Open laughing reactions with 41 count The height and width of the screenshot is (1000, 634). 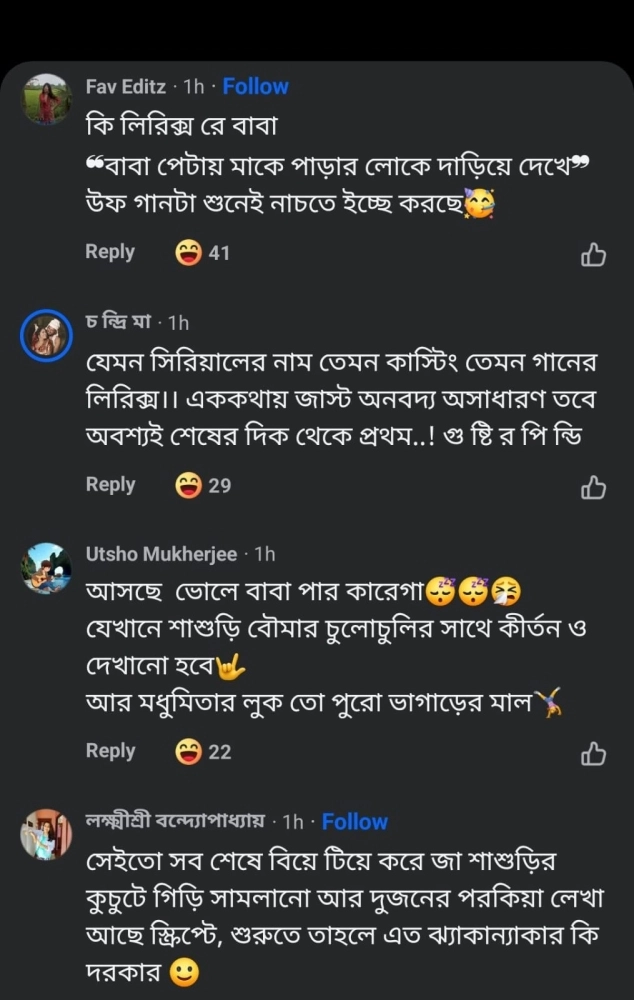point(203,253)
